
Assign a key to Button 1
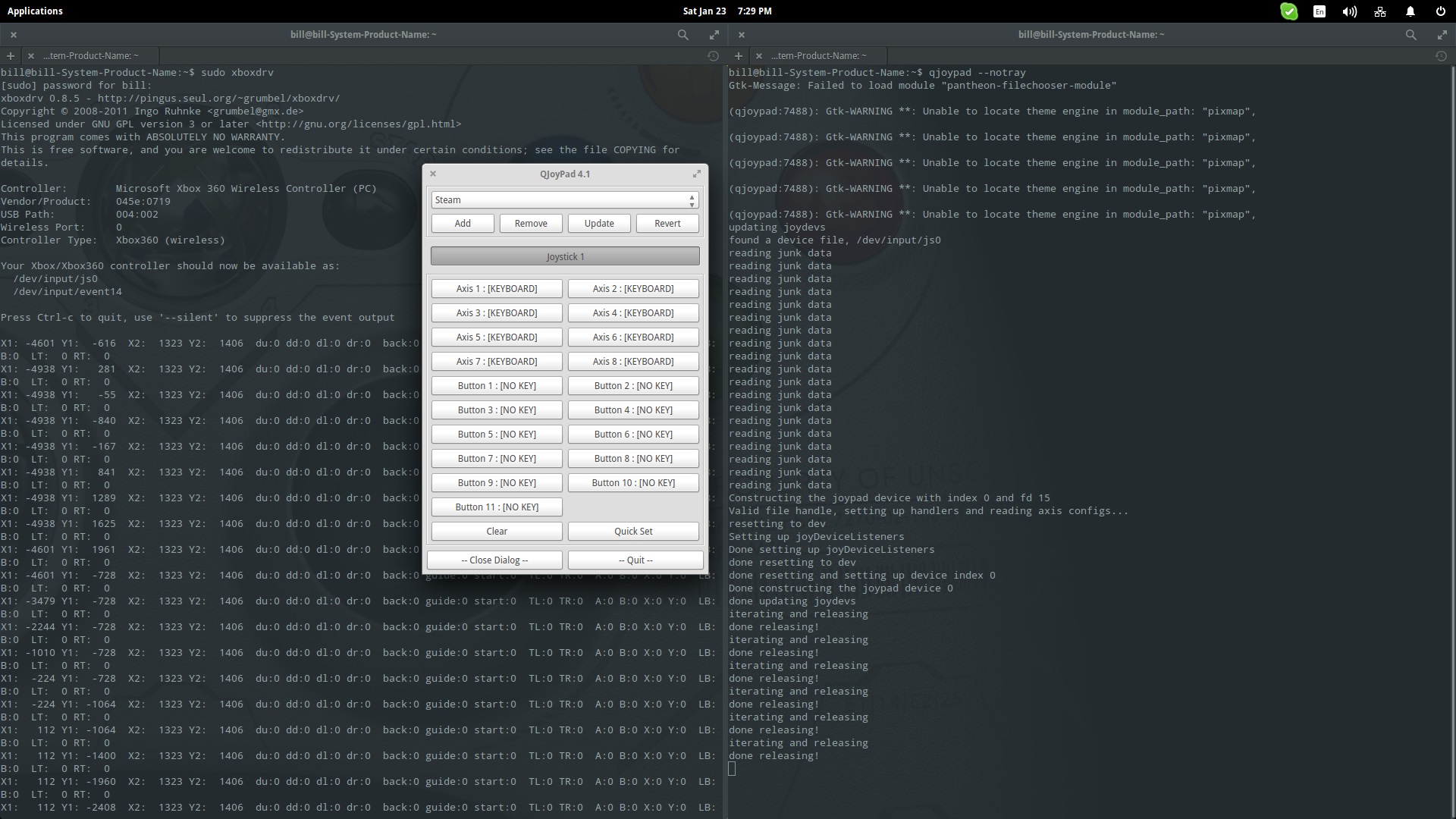click(x=497, y=386)
